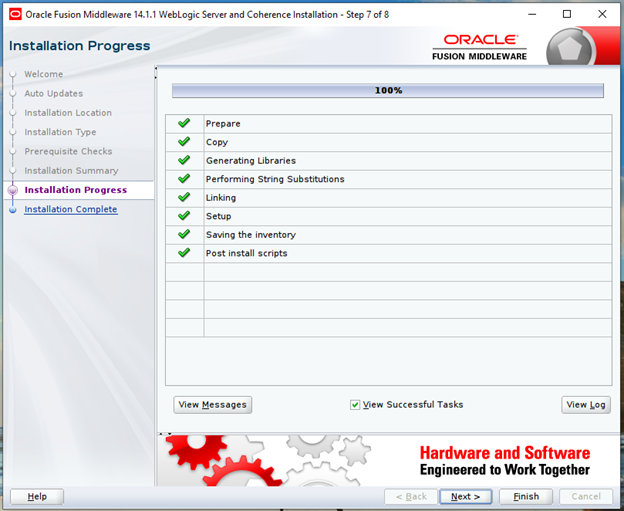Click the 100% progress bar

click(x=388, y=91)
